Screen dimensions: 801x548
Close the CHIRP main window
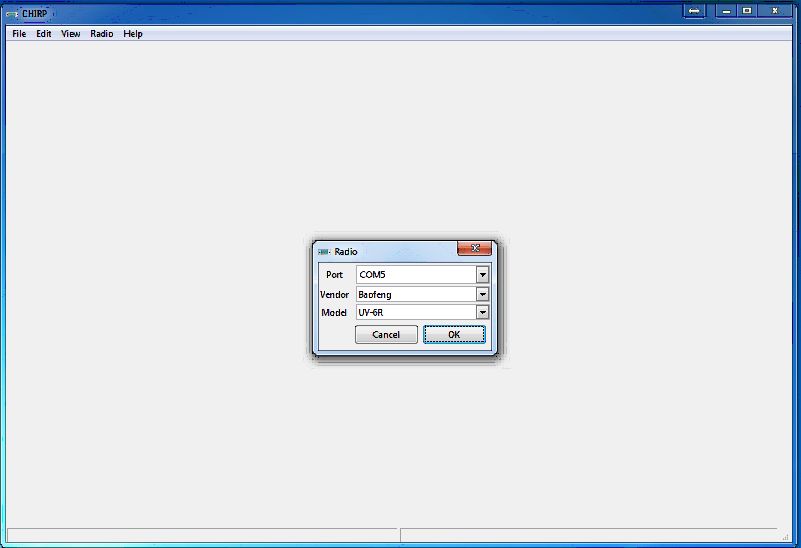(x=775, y=11)
